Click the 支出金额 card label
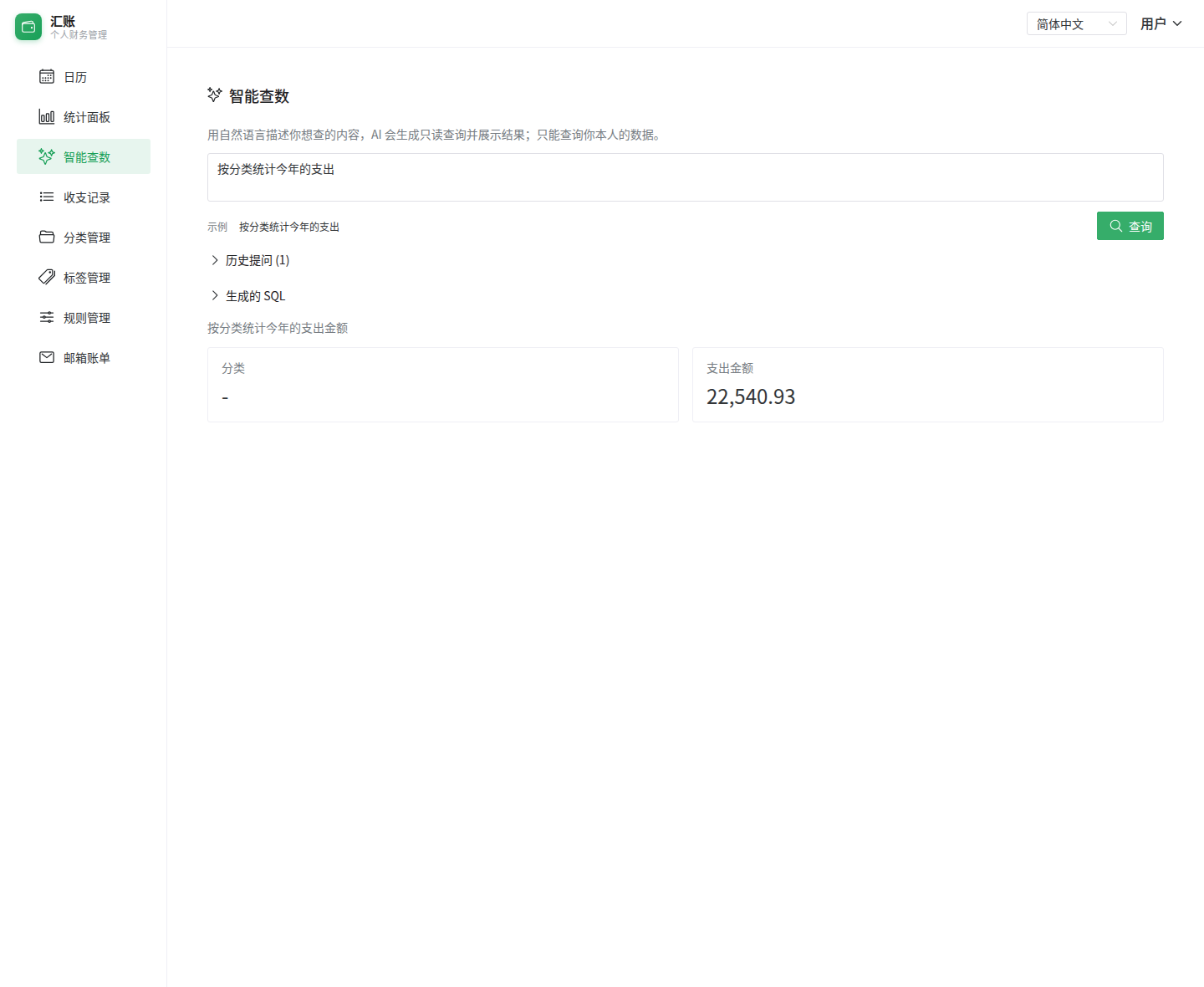 [730, 368]
